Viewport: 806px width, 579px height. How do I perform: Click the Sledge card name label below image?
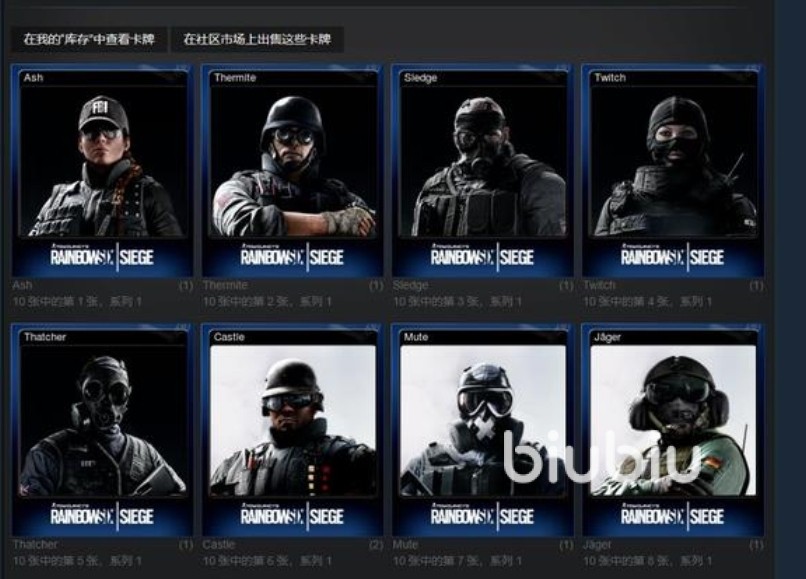point(410,285)
